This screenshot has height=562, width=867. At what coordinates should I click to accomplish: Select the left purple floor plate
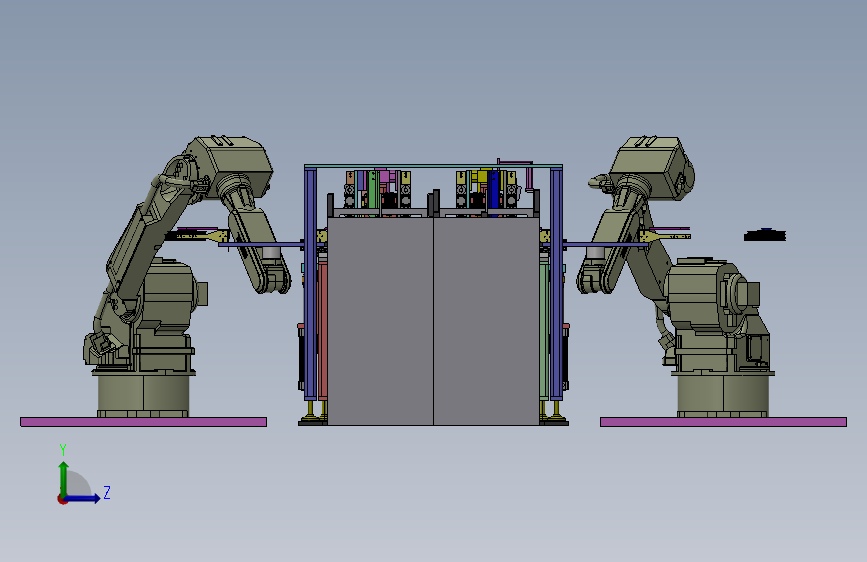(143, 422)
